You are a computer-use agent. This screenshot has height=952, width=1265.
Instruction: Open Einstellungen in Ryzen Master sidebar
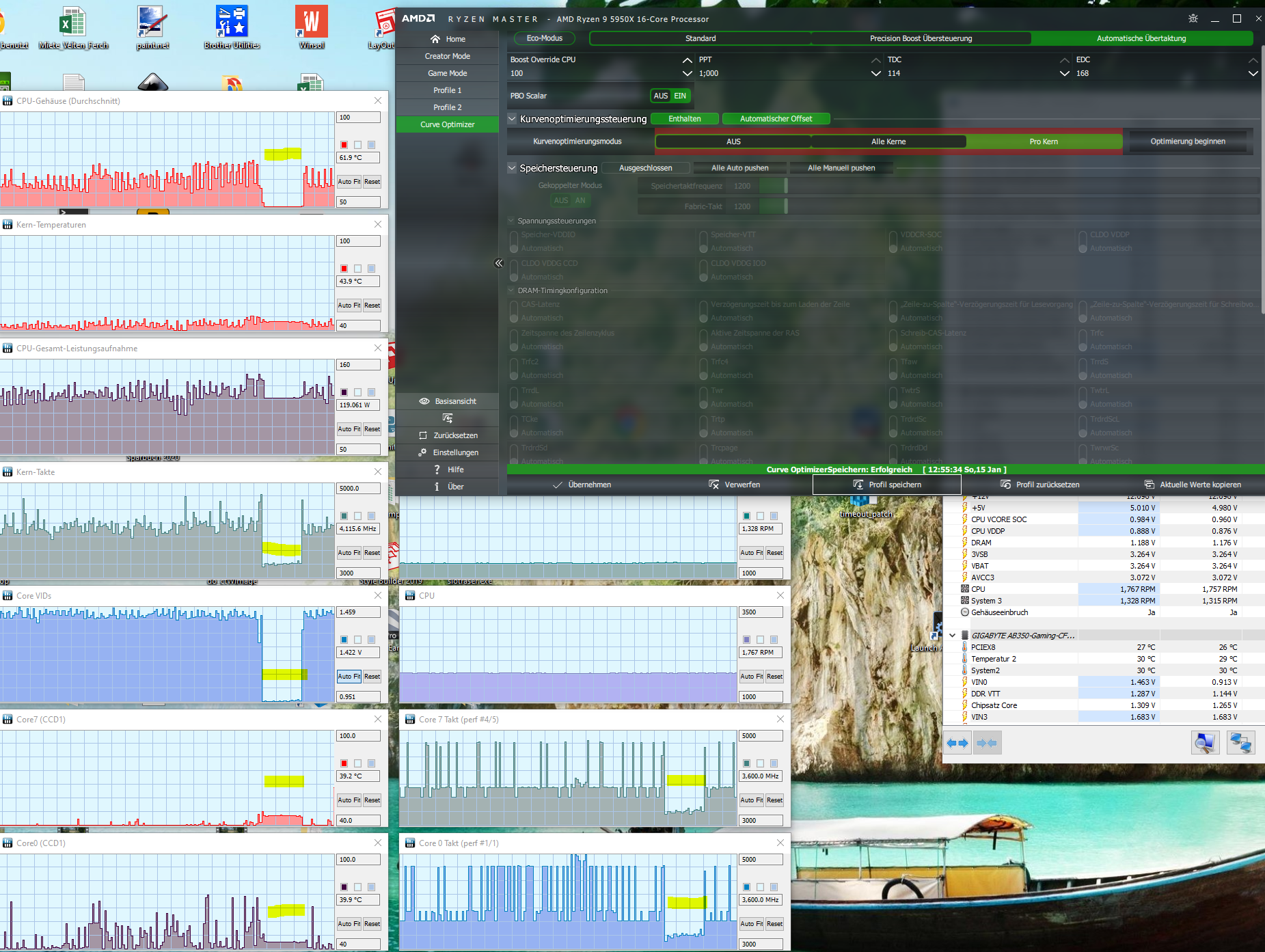point(448,452)
